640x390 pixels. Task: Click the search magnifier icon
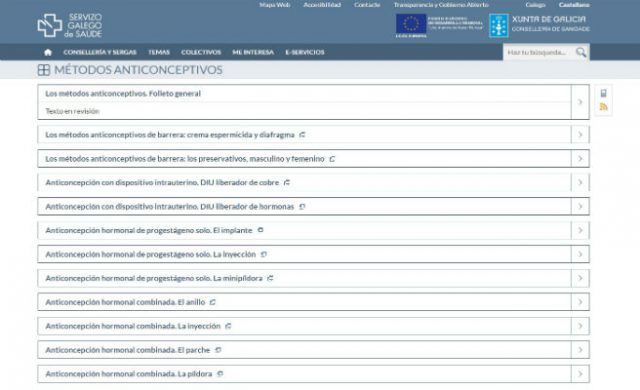pyautogui.click(x=580, y=52)
